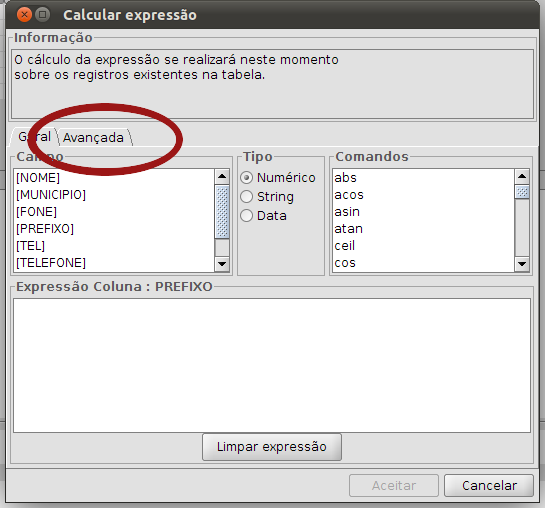Click the Comandos list scroll down arrow

(x=522, y=264)
